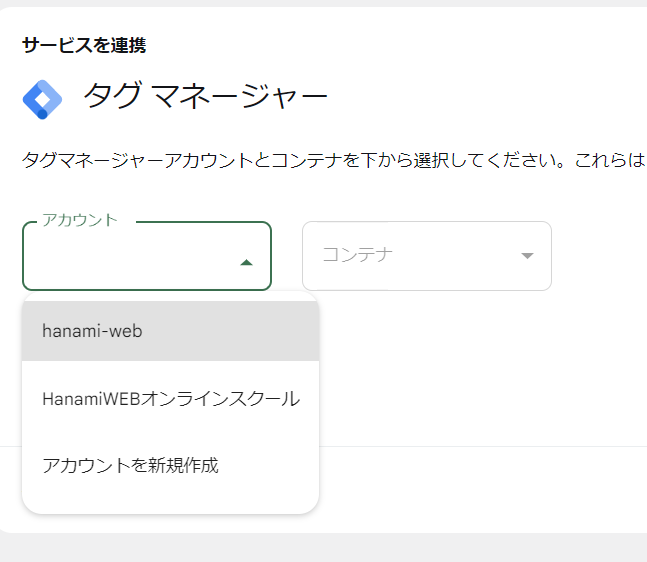Click the サービスを連携 dialog title
647x562 pixels.
[x=84, y=45]
